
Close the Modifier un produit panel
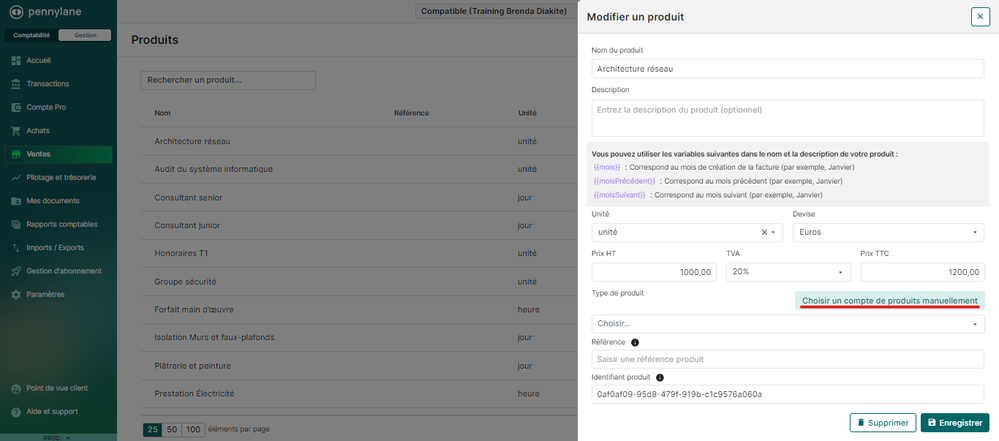[x=980, y=17]
